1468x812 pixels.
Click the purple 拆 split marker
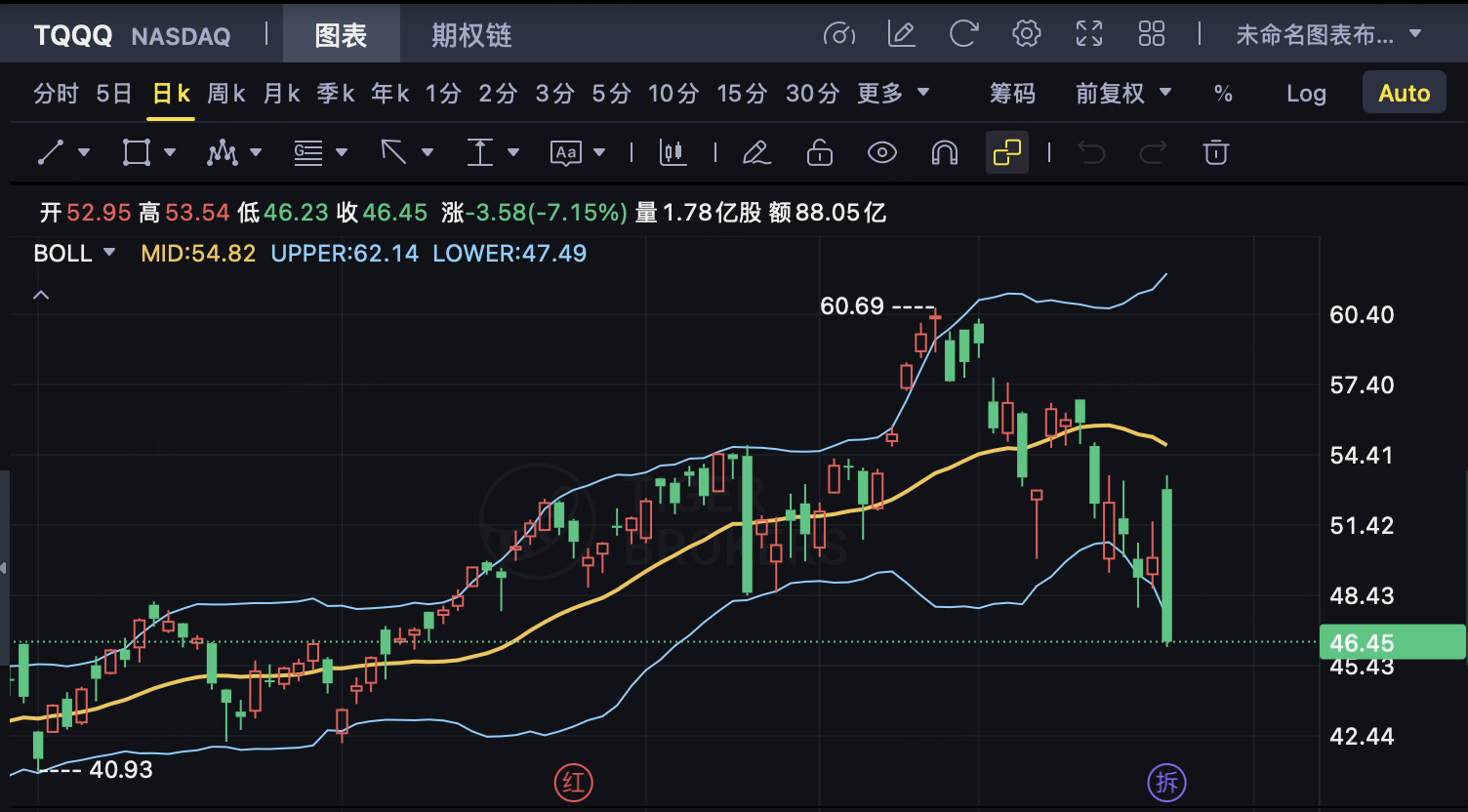1166,783
